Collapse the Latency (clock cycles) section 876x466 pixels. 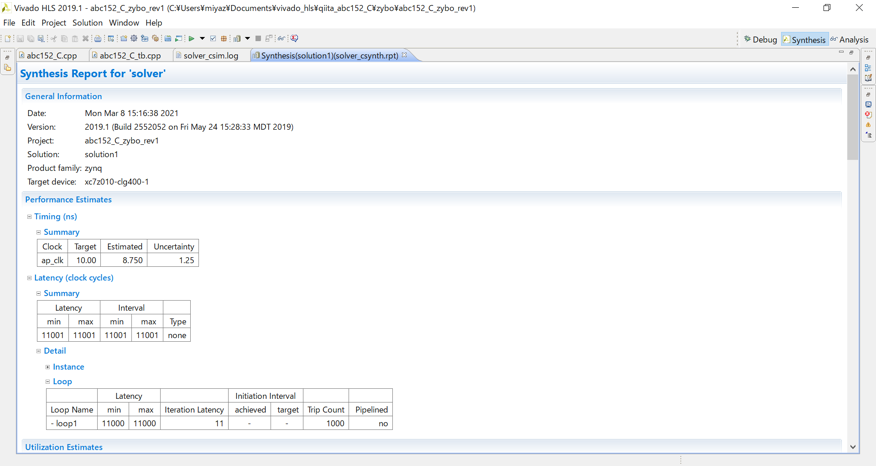coord(29,278)
